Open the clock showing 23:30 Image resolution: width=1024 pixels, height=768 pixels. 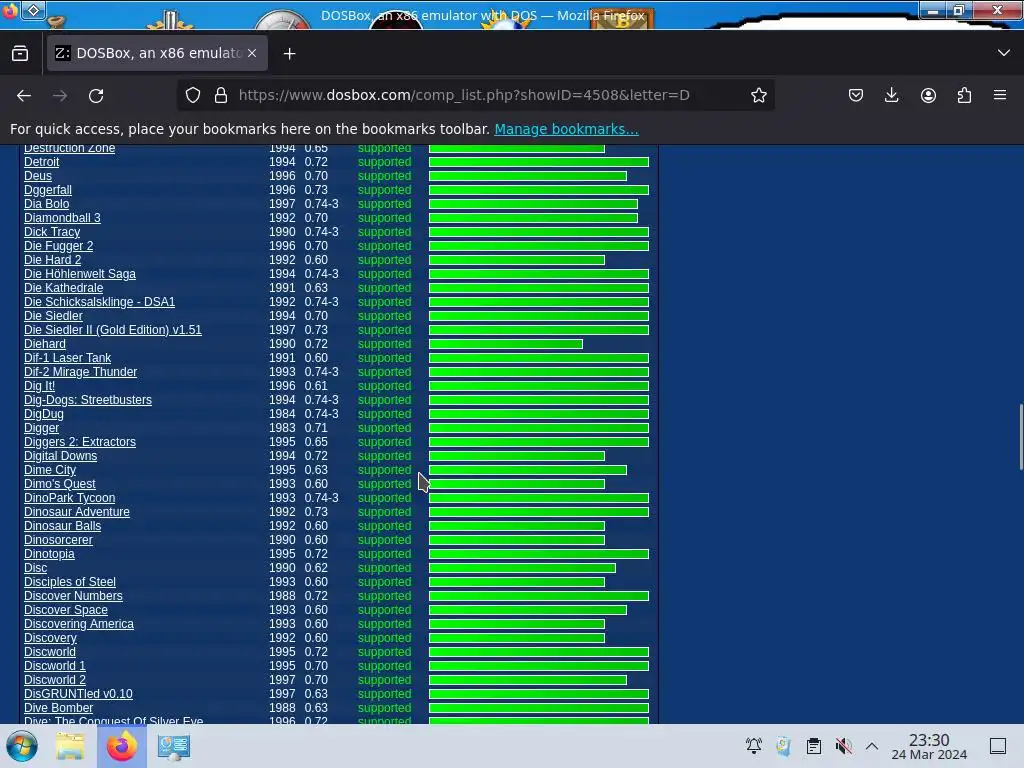[929, 746]
